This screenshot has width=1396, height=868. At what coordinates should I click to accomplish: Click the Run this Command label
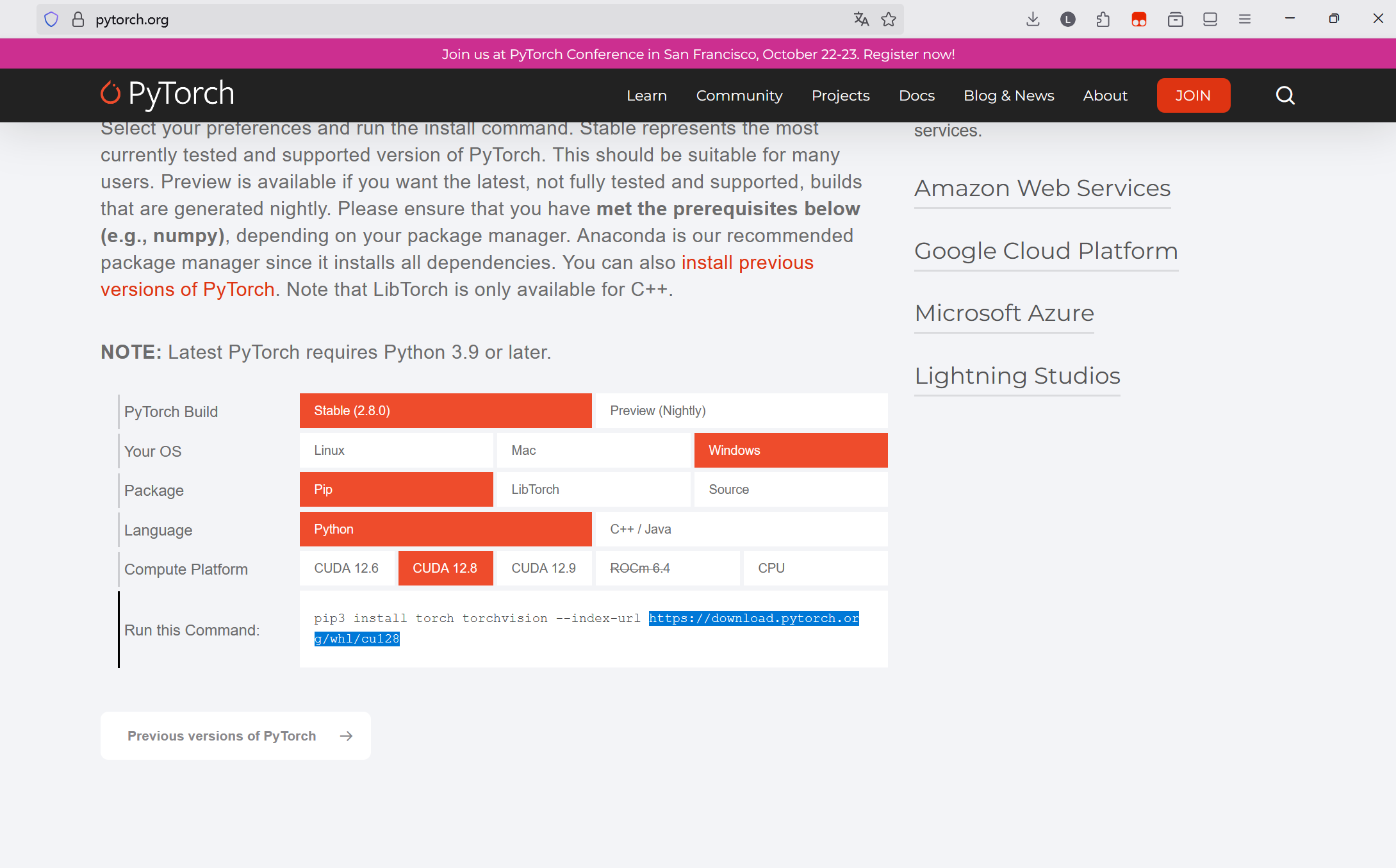point(192,630)
